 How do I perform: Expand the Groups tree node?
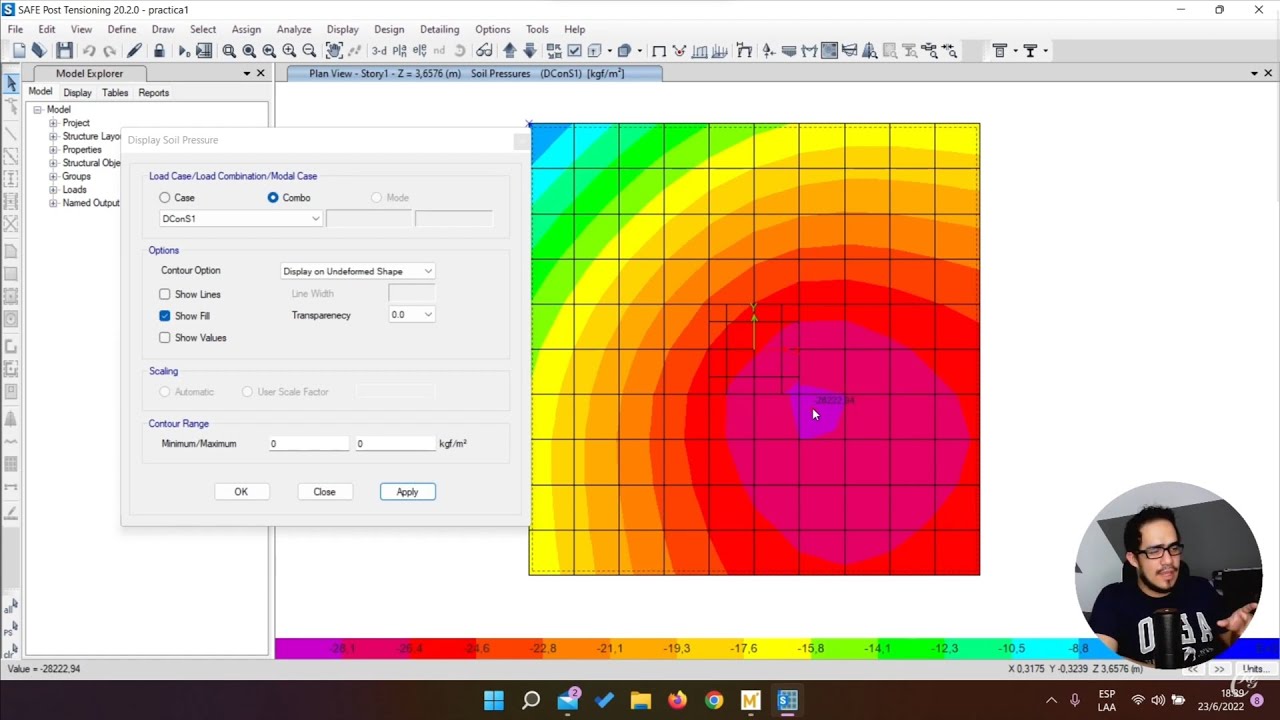[x=53, y=177]
